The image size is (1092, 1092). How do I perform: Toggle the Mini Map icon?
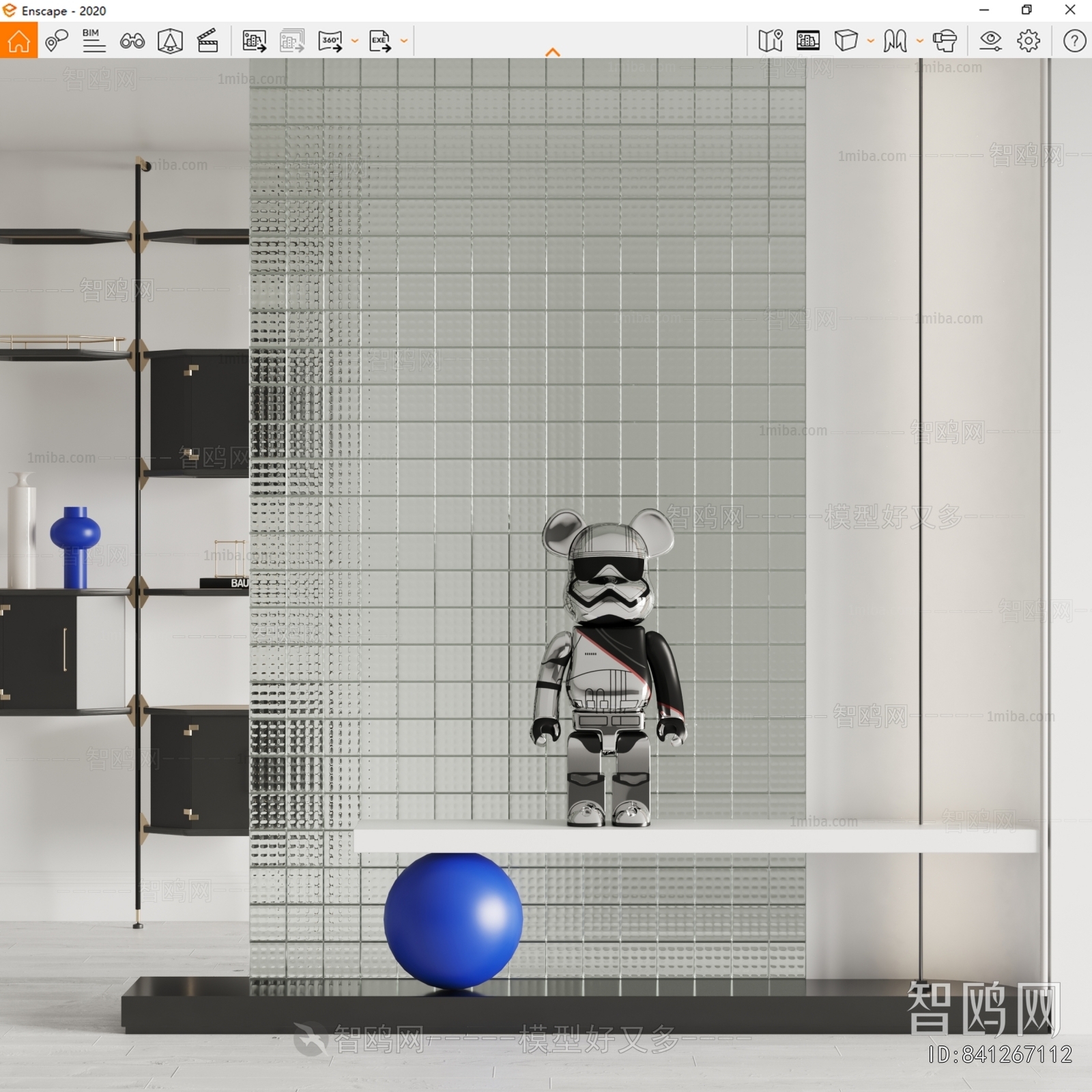click(771, 41)
